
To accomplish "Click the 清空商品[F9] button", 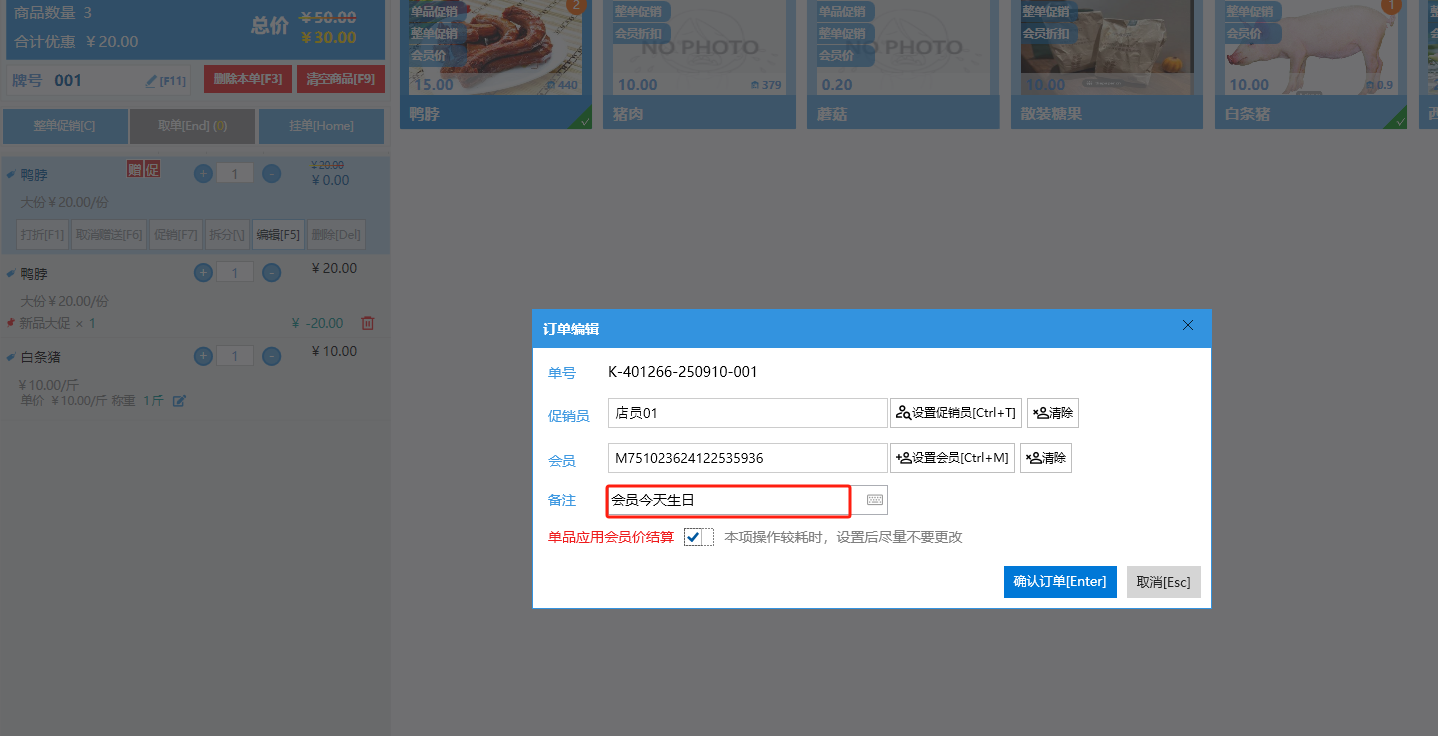I will 340,79.
